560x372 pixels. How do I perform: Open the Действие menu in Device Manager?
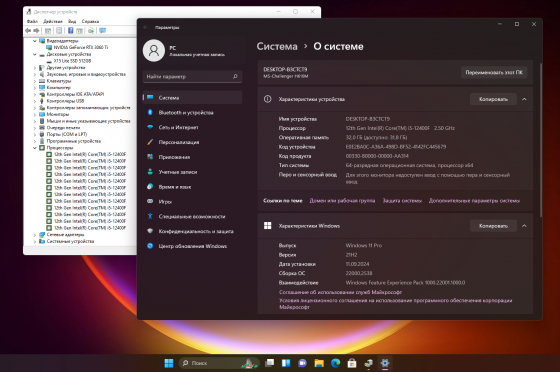click(x=53, y=21)
